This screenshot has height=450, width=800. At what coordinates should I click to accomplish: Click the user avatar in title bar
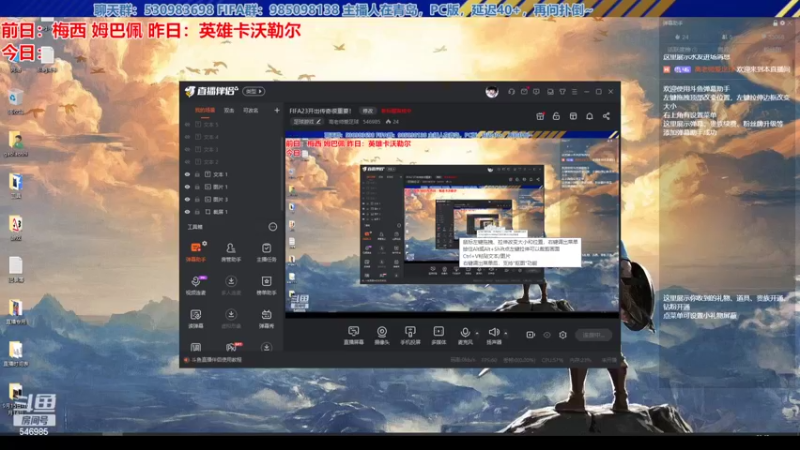(491, 92)
